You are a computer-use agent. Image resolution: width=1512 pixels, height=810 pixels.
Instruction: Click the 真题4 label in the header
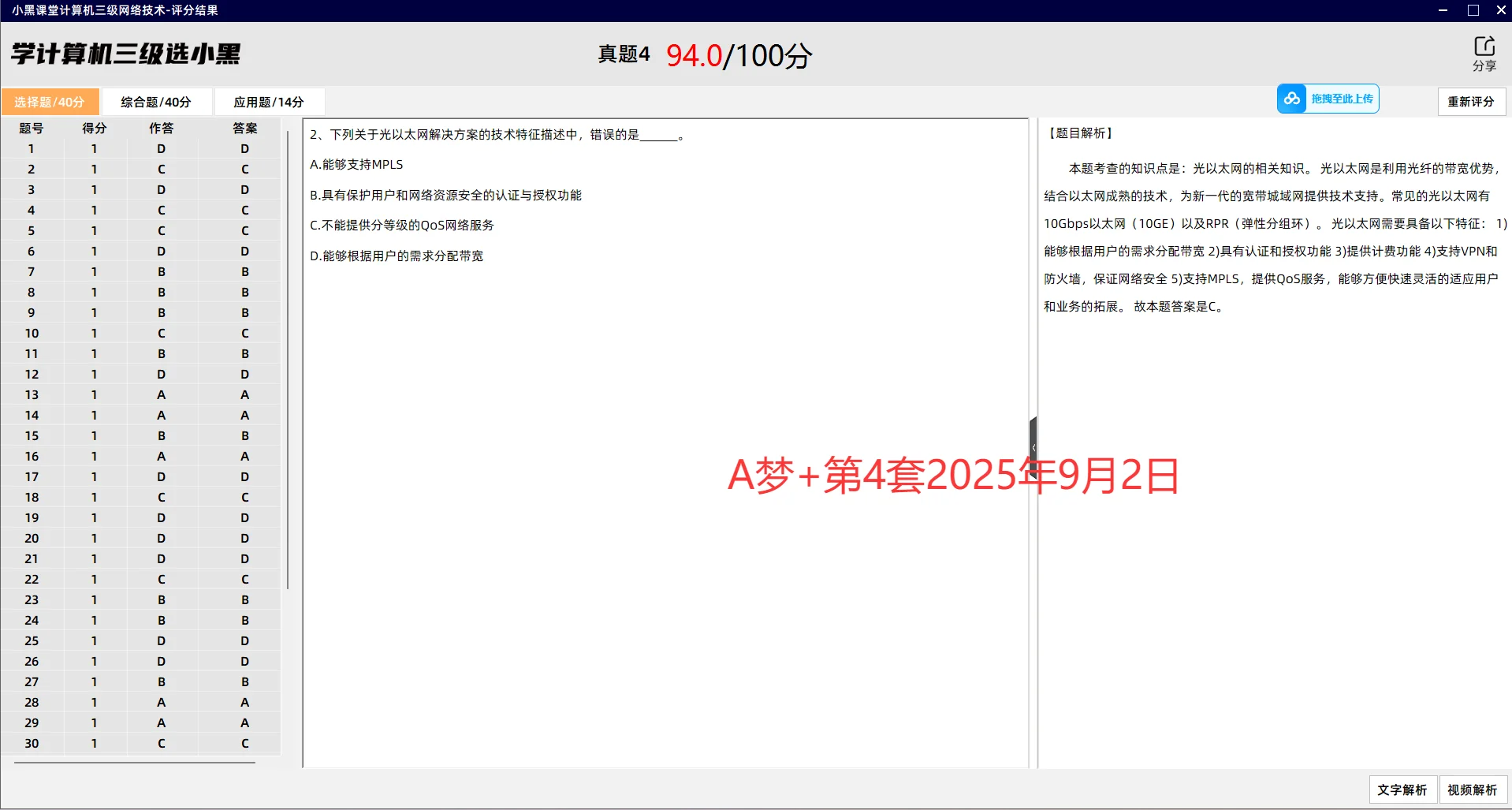[624, 54]
